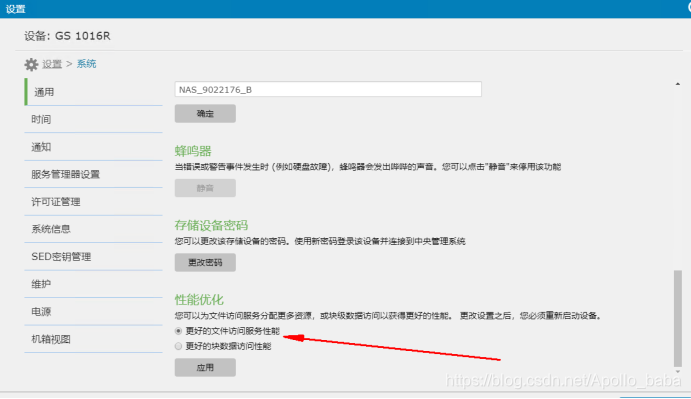Select 更好的文件访问服务性能 radio option
Screen dimensions: 691x399
[178, 331]
